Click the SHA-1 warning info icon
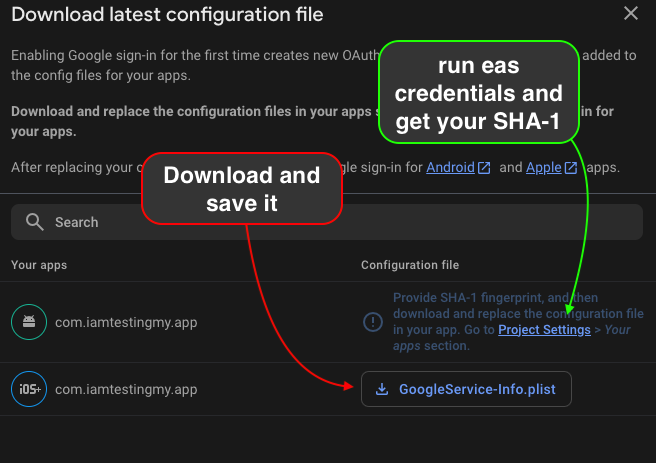 [x=373, y=322]
